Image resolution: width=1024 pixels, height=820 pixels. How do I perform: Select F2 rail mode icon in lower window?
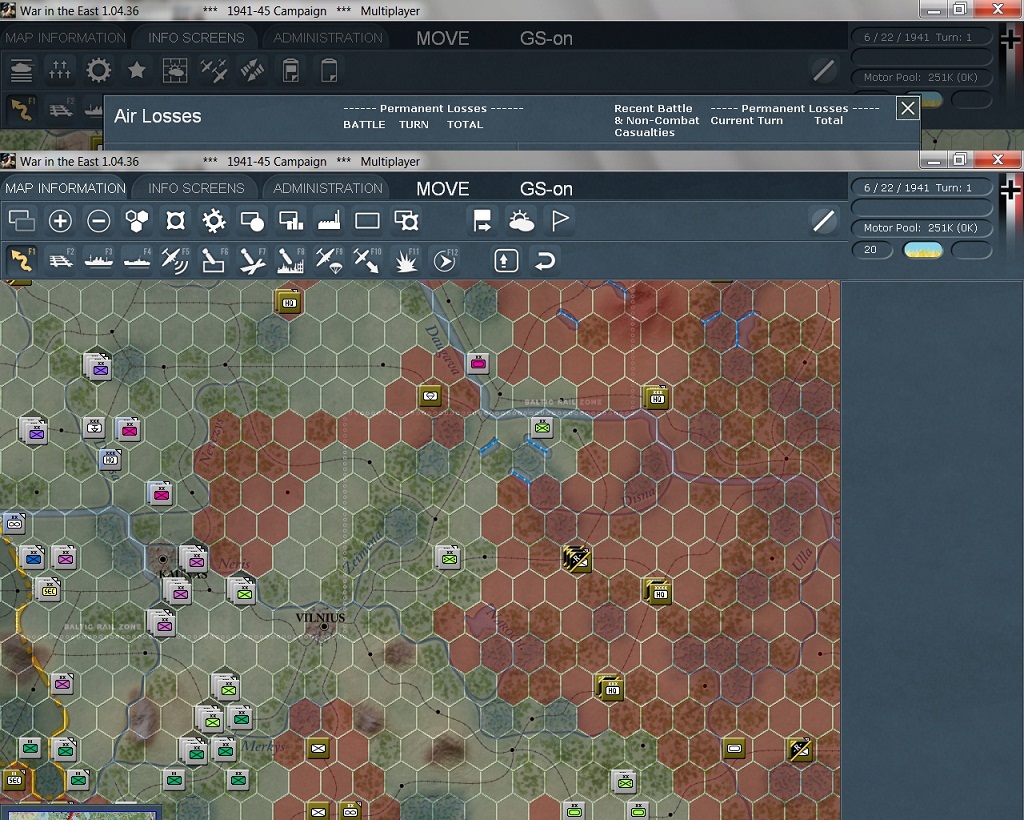coord(61,260)
